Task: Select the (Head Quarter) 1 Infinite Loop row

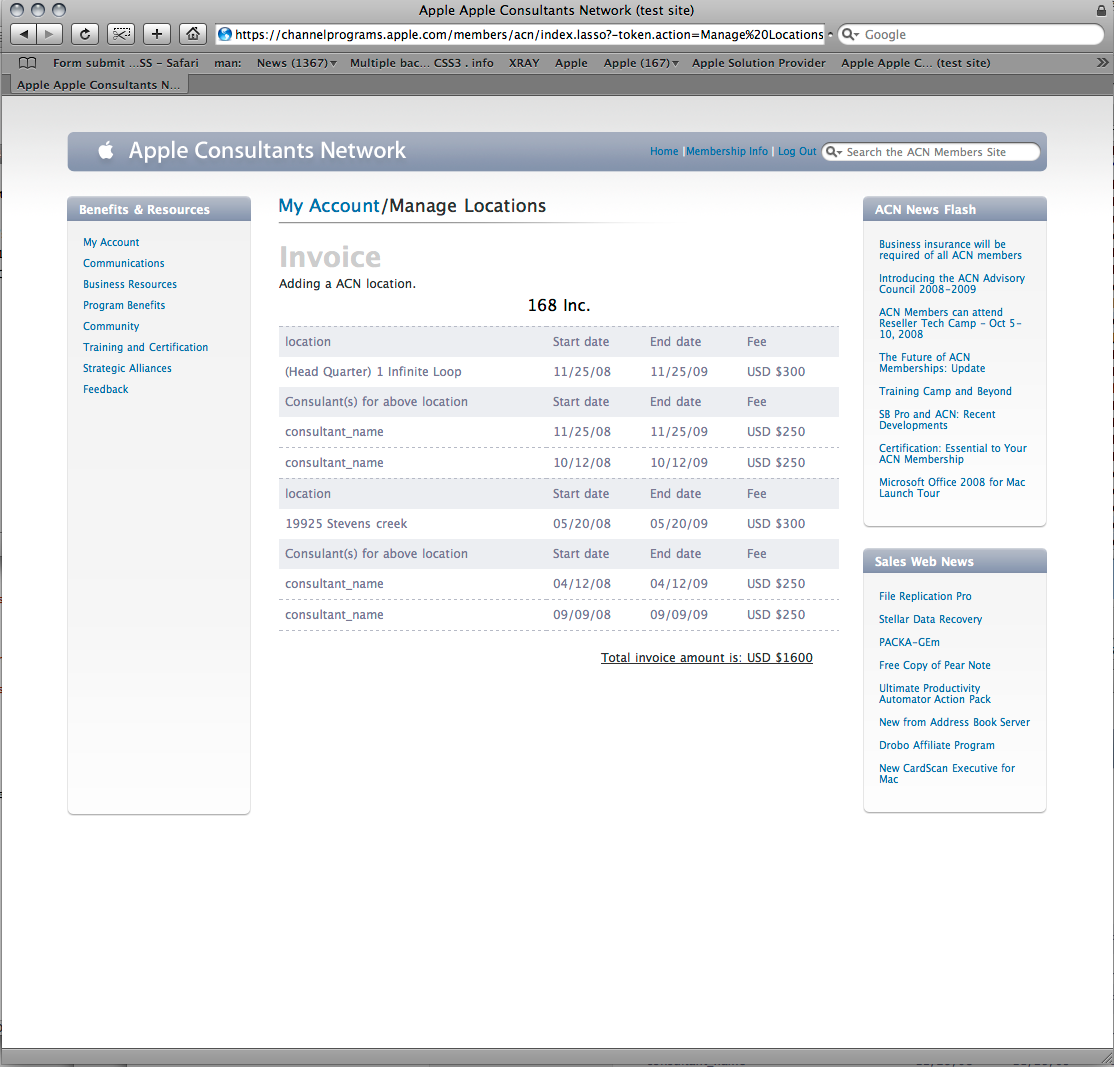Action: (x=558, y=372)
